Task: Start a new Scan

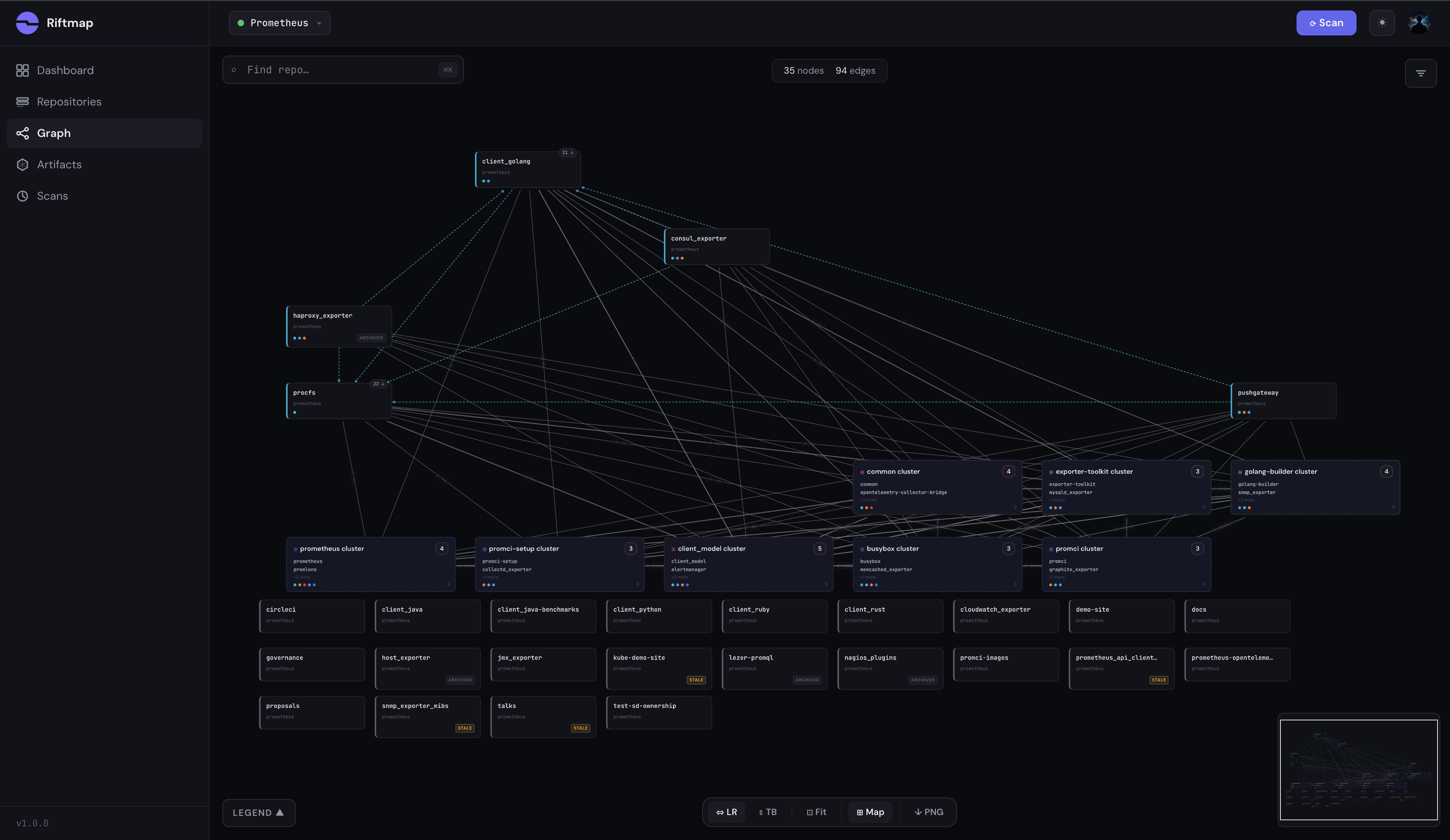Action: coord(1326,23)
